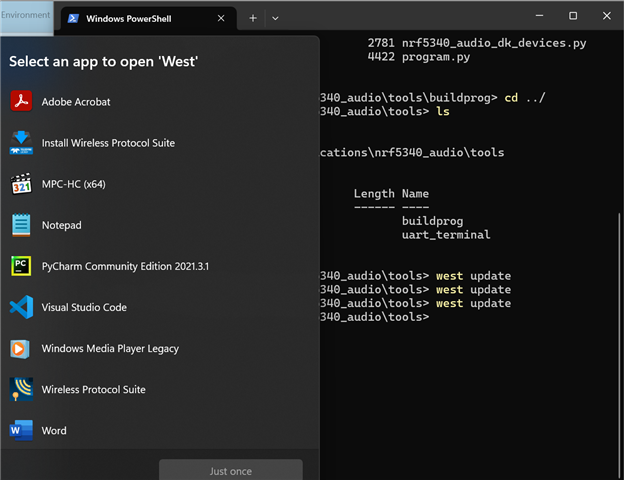The image size is (624, 480).
Task: Pick Windows Media Player Legacy label
Action: point(110,349)
